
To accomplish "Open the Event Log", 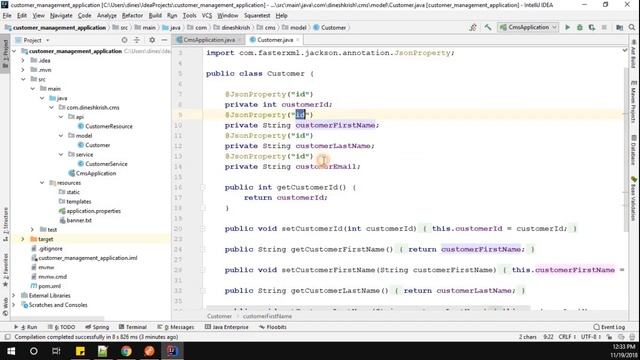I will [609, 327].
